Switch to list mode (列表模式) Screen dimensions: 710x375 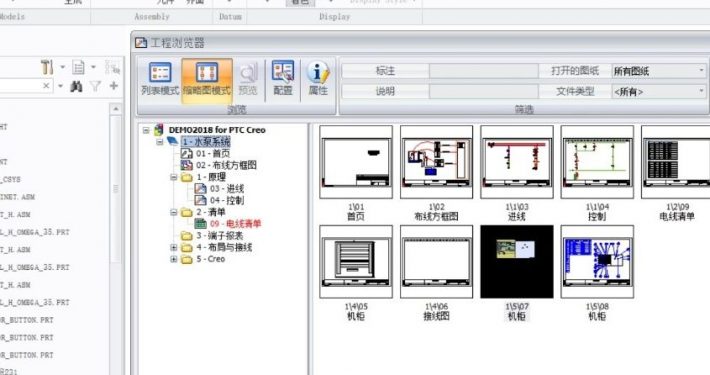(160, 79)
